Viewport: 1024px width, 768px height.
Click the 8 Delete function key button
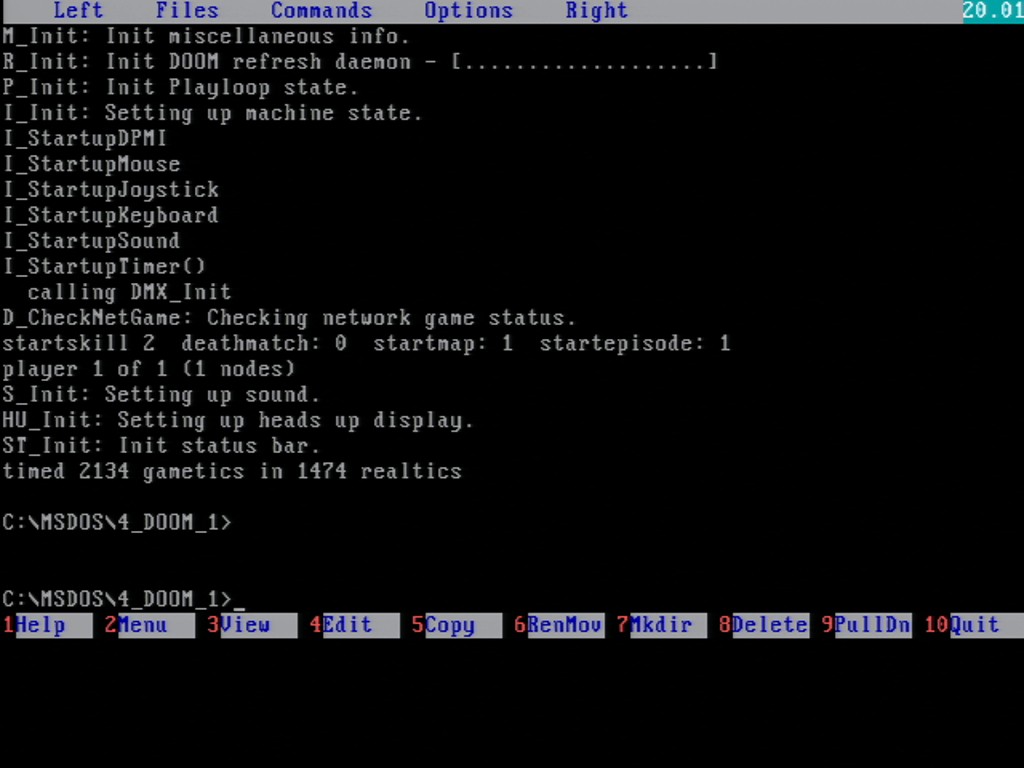point(764,625)
